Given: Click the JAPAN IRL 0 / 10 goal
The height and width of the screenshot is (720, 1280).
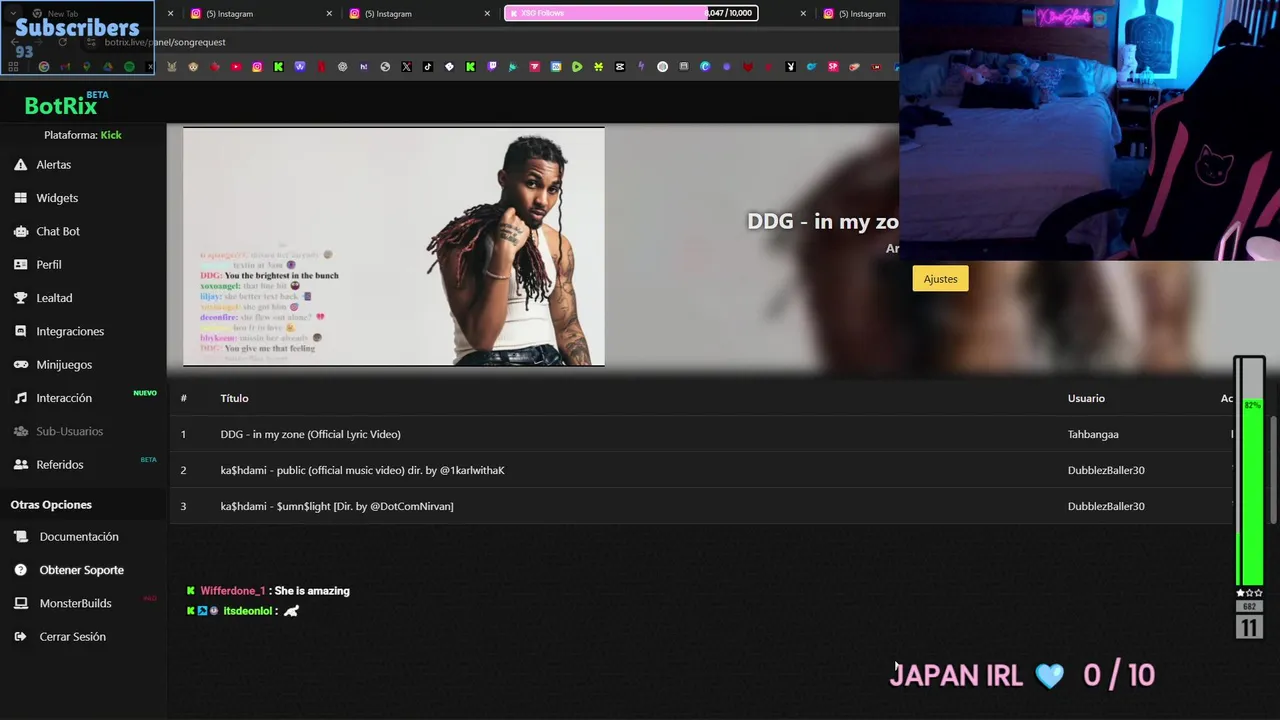Looking at the screenshot, I should 1022,675.
